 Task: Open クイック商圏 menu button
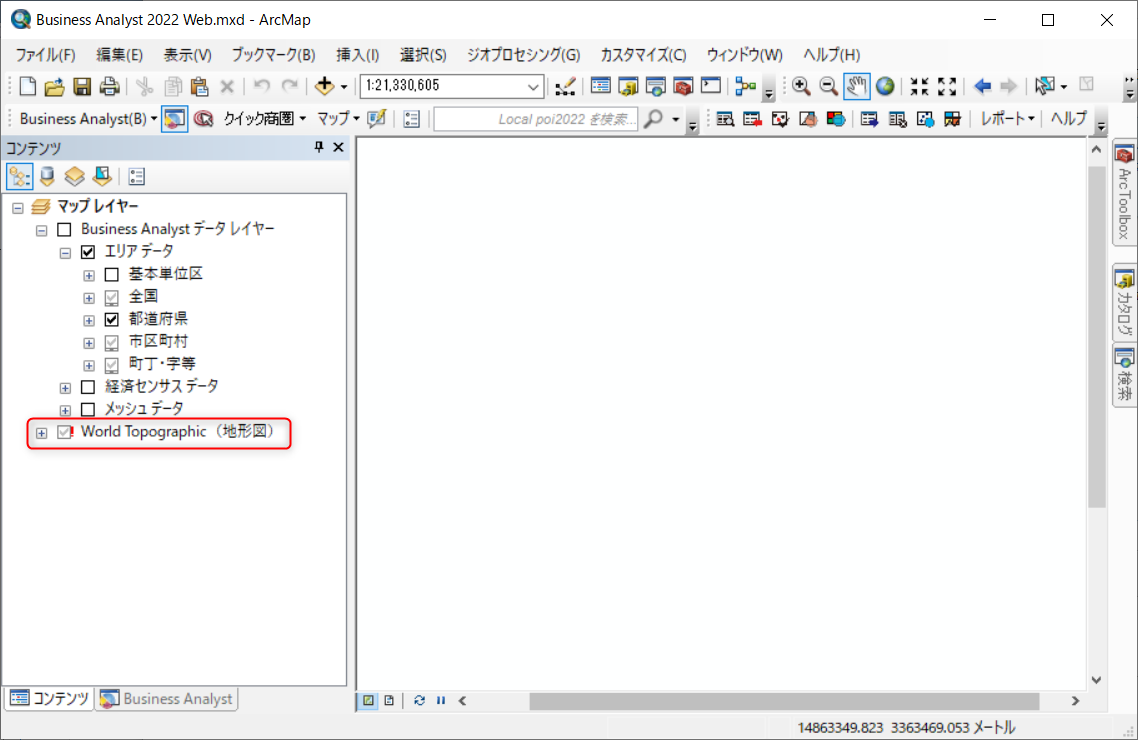[264, 119]
